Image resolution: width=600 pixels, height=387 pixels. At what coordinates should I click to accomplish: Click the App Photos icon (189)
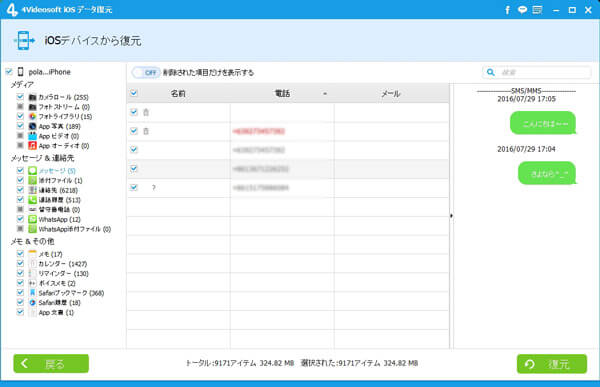click(x=33, y=126)
